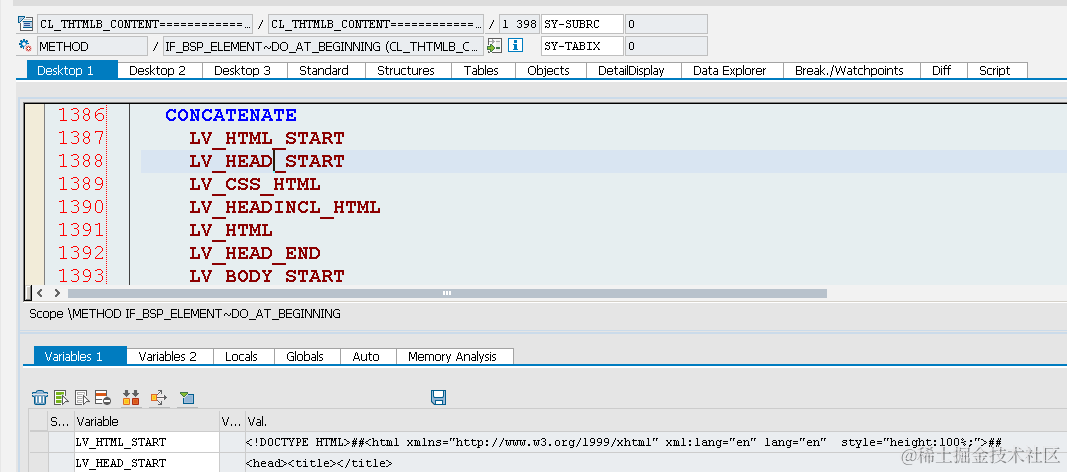Click LV_HTML_START in the code editor
Image resolution: width=1067 pixels, height=472 pixels.
267,138
